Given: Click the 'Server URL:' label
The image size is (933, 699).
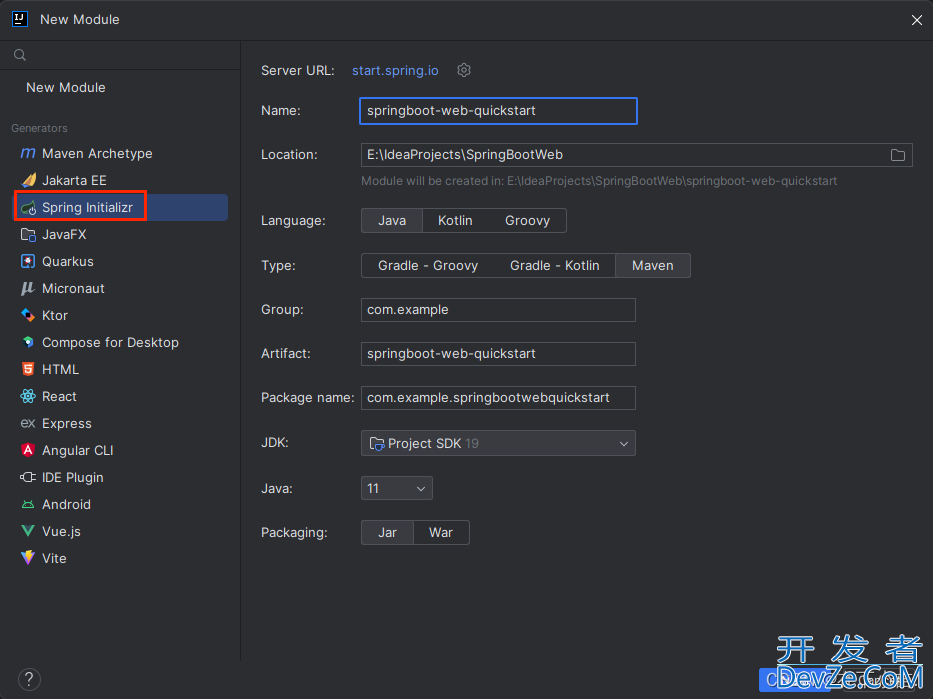Looking at the screenshot, I should [x=298, y=71].
